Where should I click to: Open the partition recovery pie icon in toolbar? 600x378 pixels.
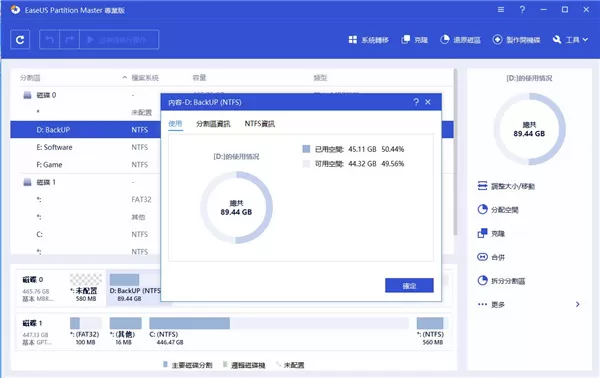[x=445, y=39]
